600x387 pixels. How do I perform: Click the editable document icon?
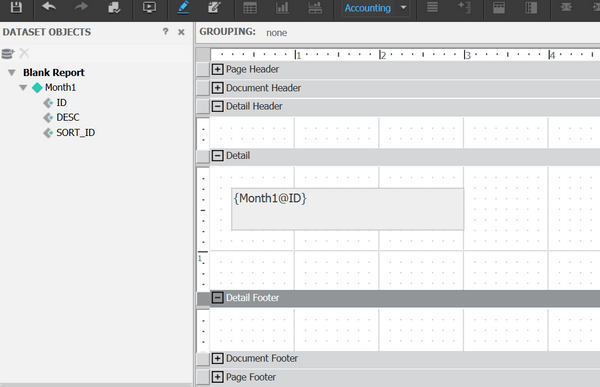pos(214,8)
